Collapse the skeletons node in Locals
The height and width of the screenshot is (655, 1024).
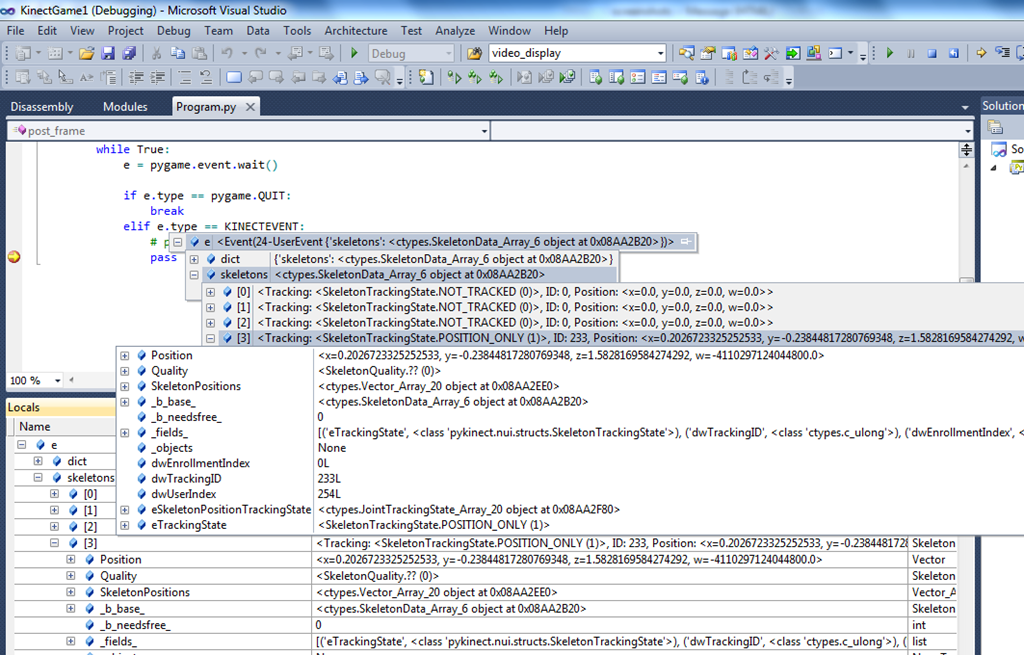point(37,478)
